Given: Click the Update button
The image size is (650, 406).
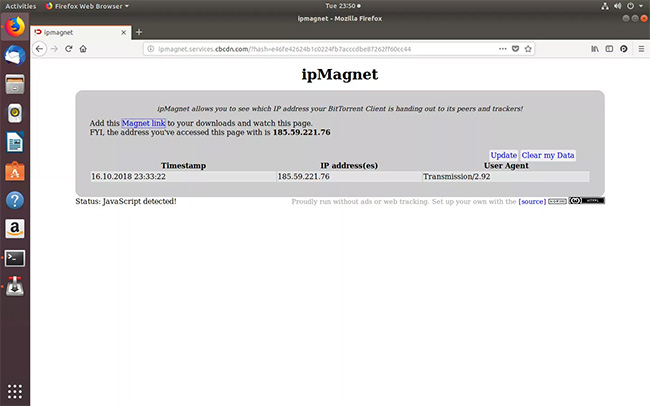Looking at the screenshot, I should click(504, 155).
